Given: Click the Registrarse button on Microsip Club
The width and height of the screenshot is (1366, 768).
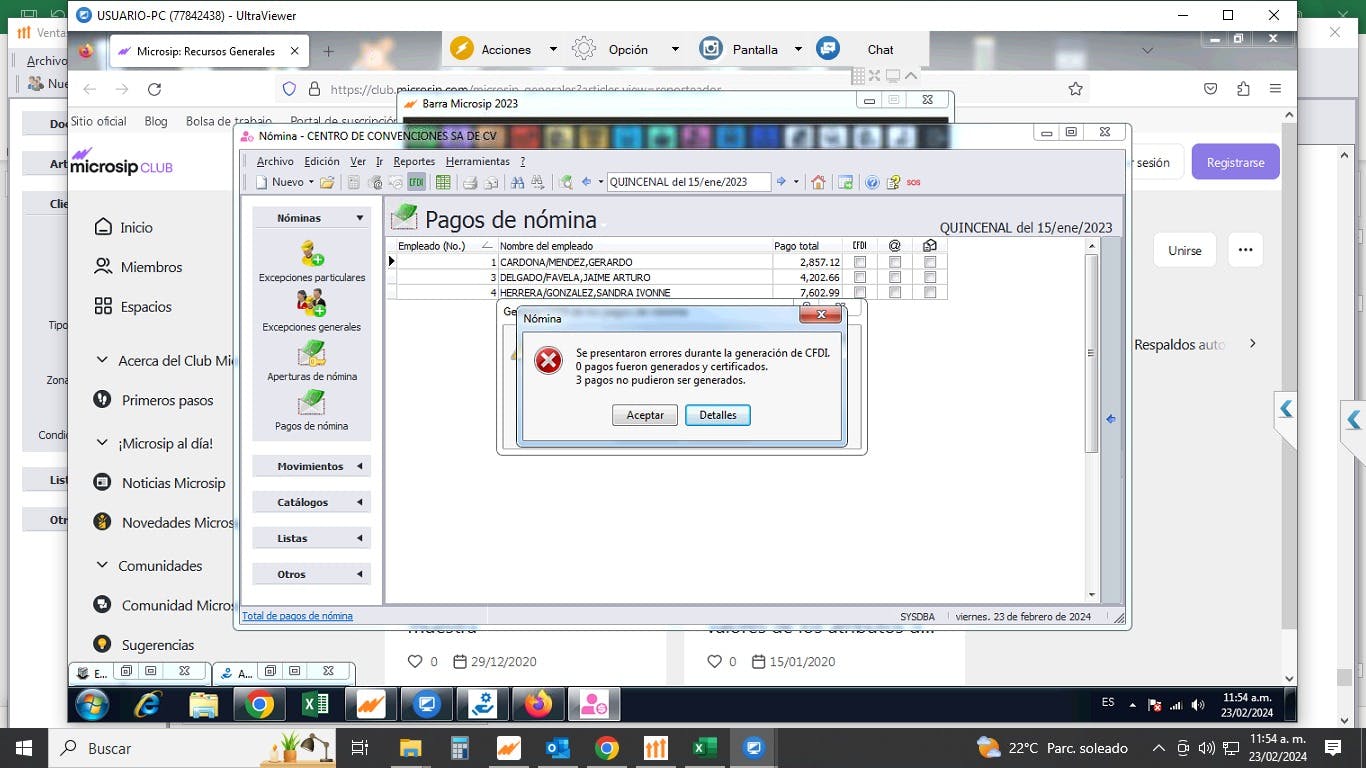Looking at the screenshot, I should pos(1235,162).
